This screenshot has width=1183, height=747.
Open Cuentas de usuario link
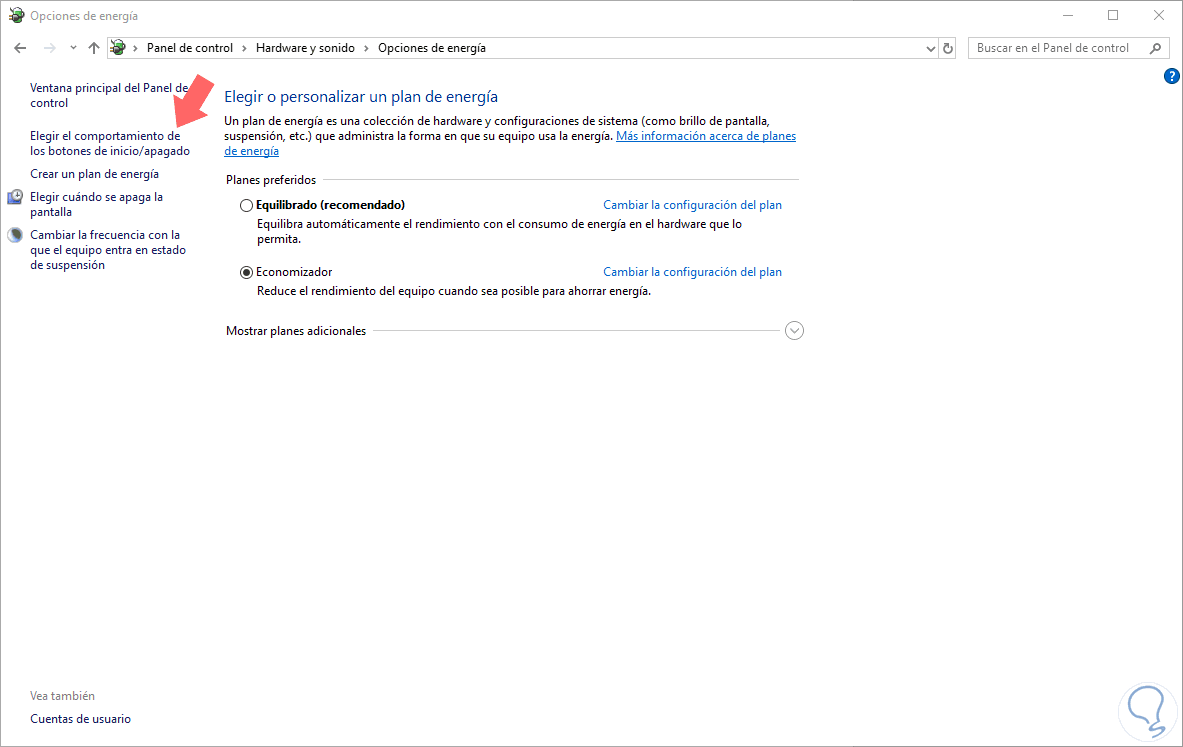coord(80,719)
